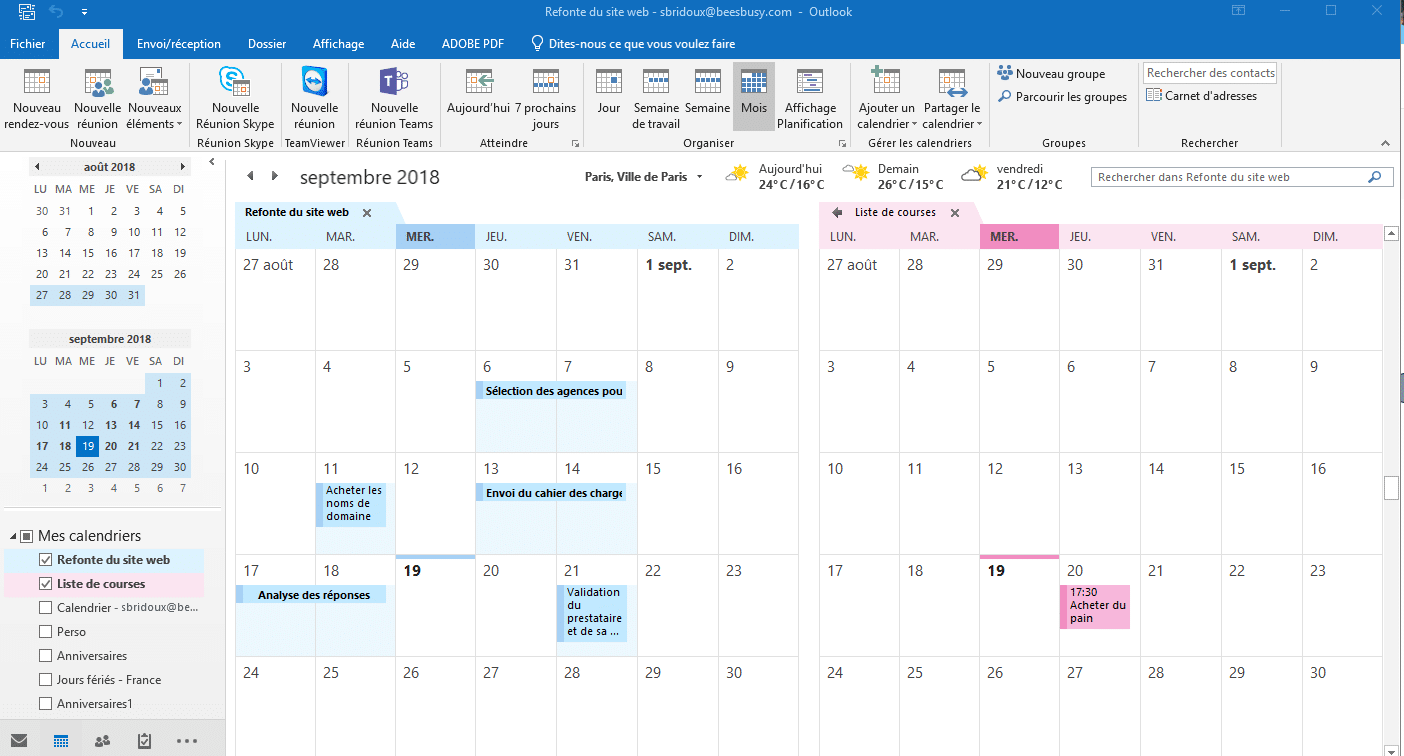Toggle the Mes calendriers group checkbox
The height and width of the screenshot is (756, 1404).
point(27,537)
